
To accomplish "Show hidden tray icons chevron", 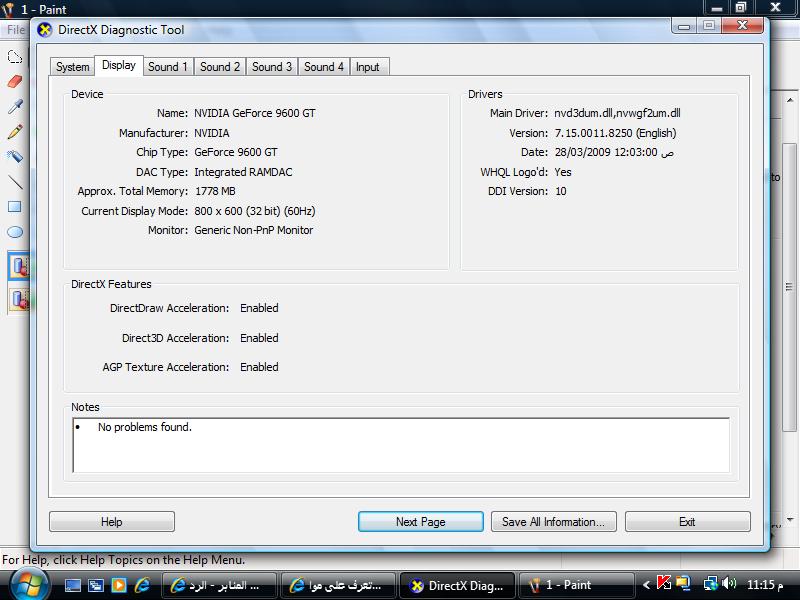I will tap(646, 585).
